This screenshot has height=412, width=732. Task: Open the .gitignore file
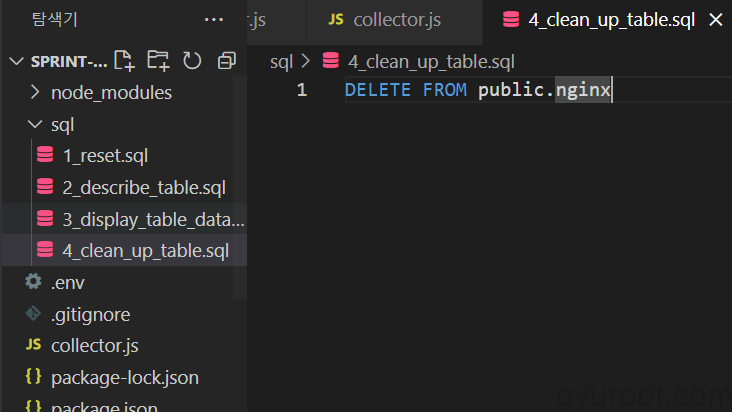coord(90,314)
